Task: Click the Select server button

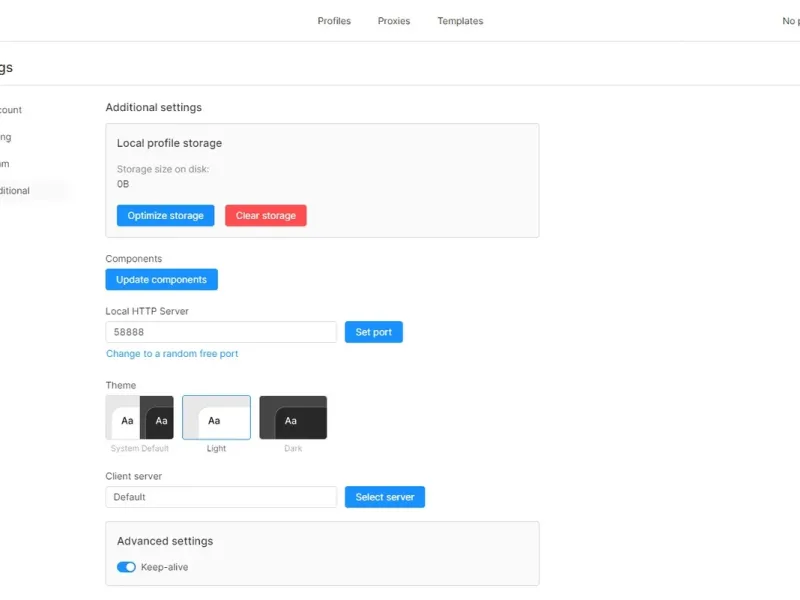Action: pyautogui.click(x=385, y=497)
